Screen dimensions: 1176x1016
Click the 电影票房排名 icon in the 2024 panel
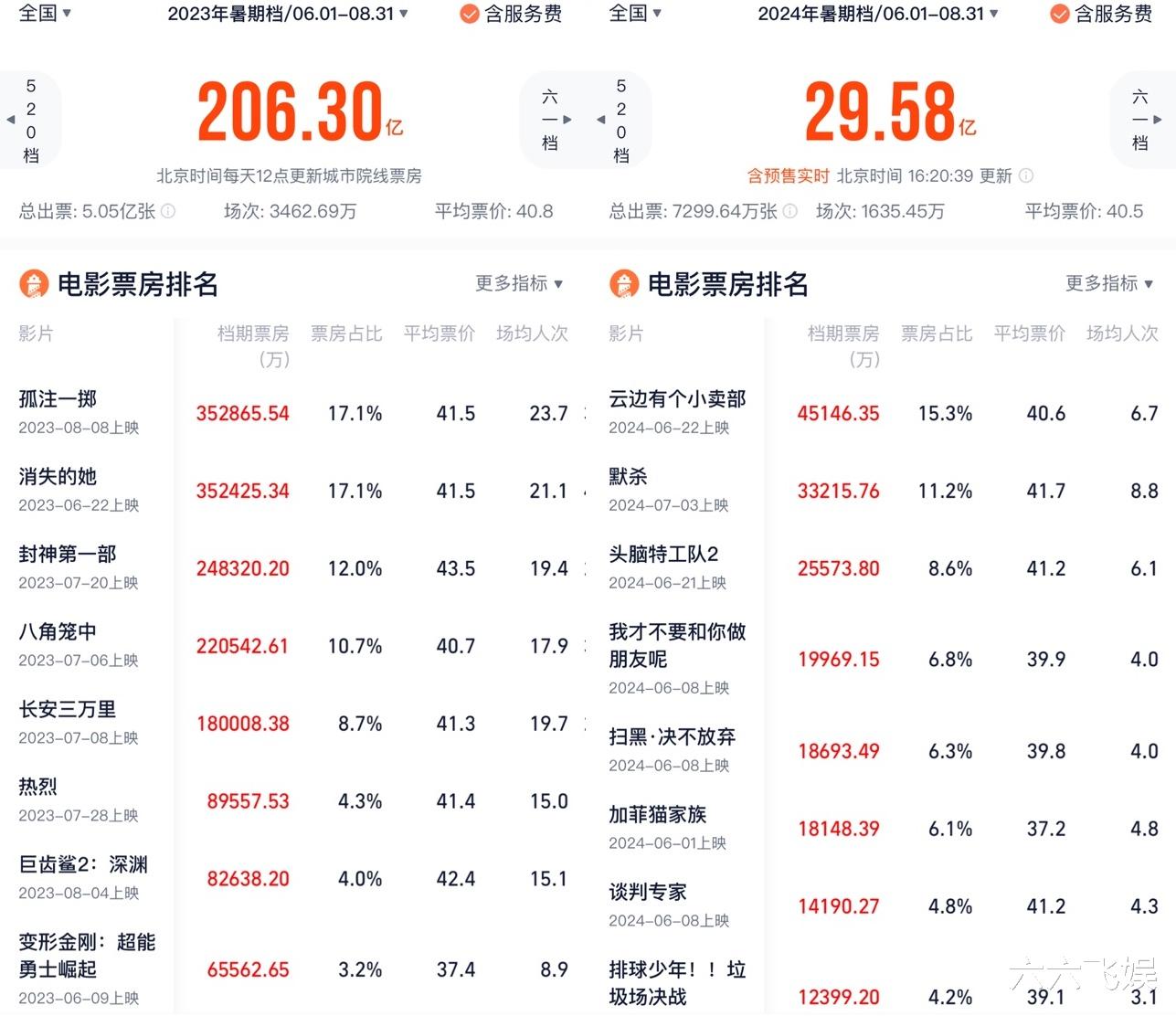pyautogui.click(x=624, y=284)
